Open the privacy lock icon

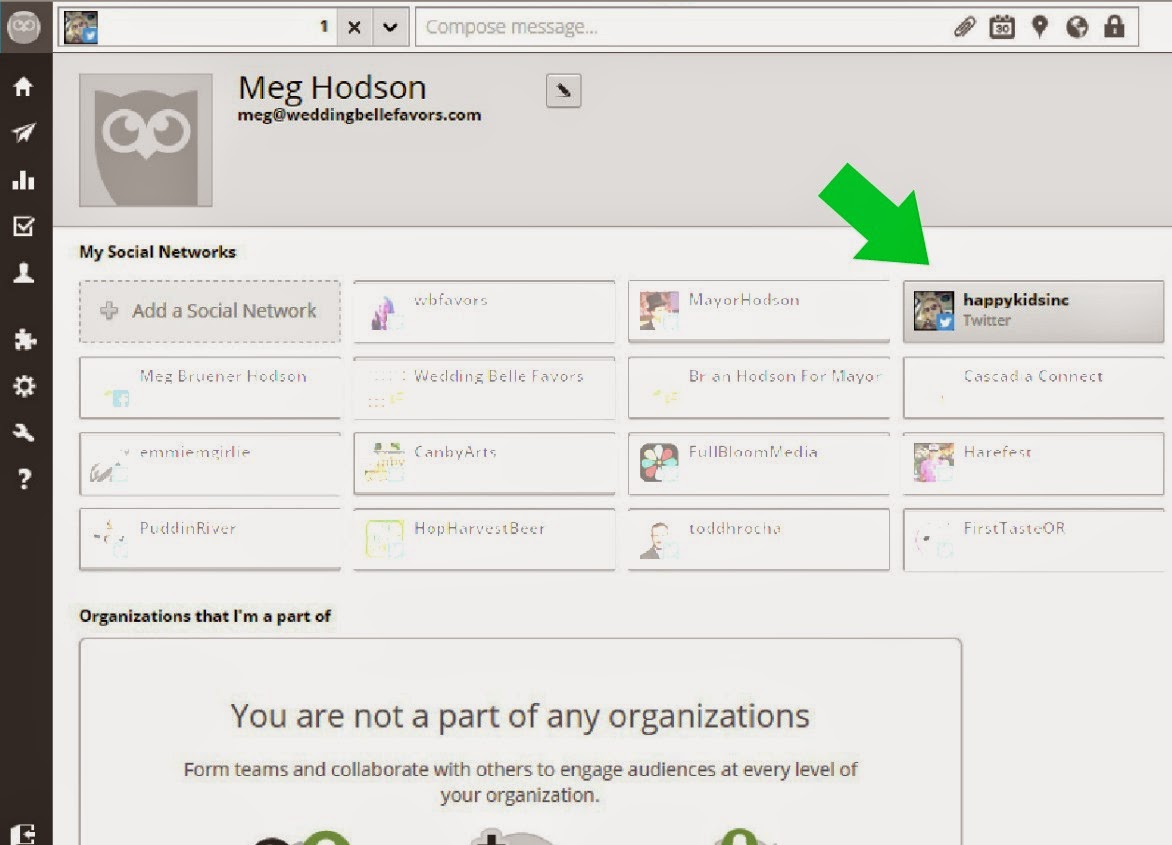[1114, 27]
